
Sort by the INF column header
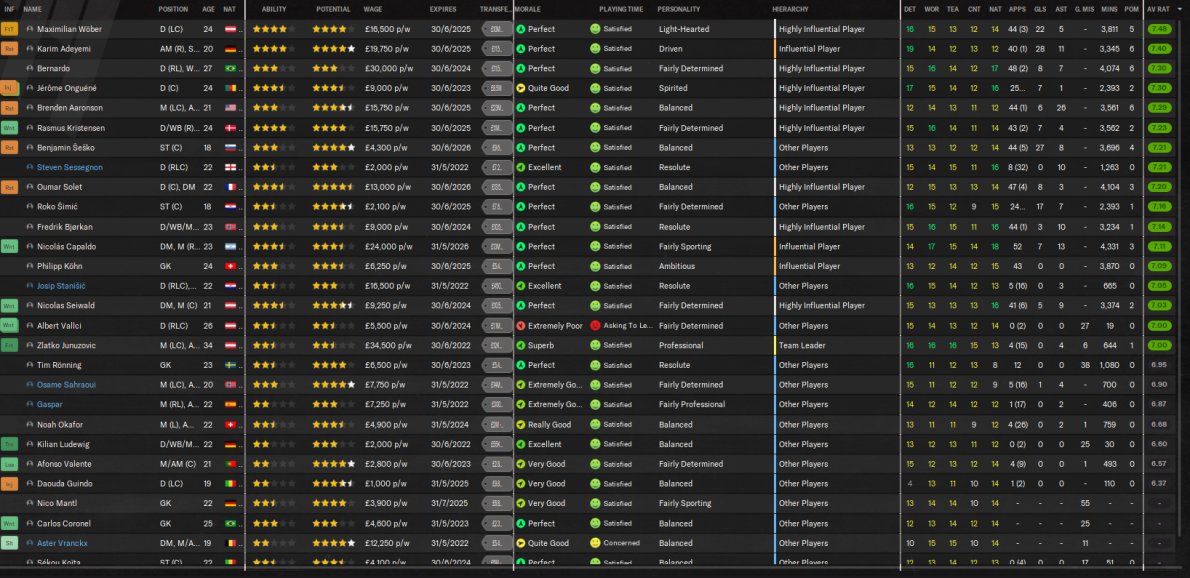9,9
